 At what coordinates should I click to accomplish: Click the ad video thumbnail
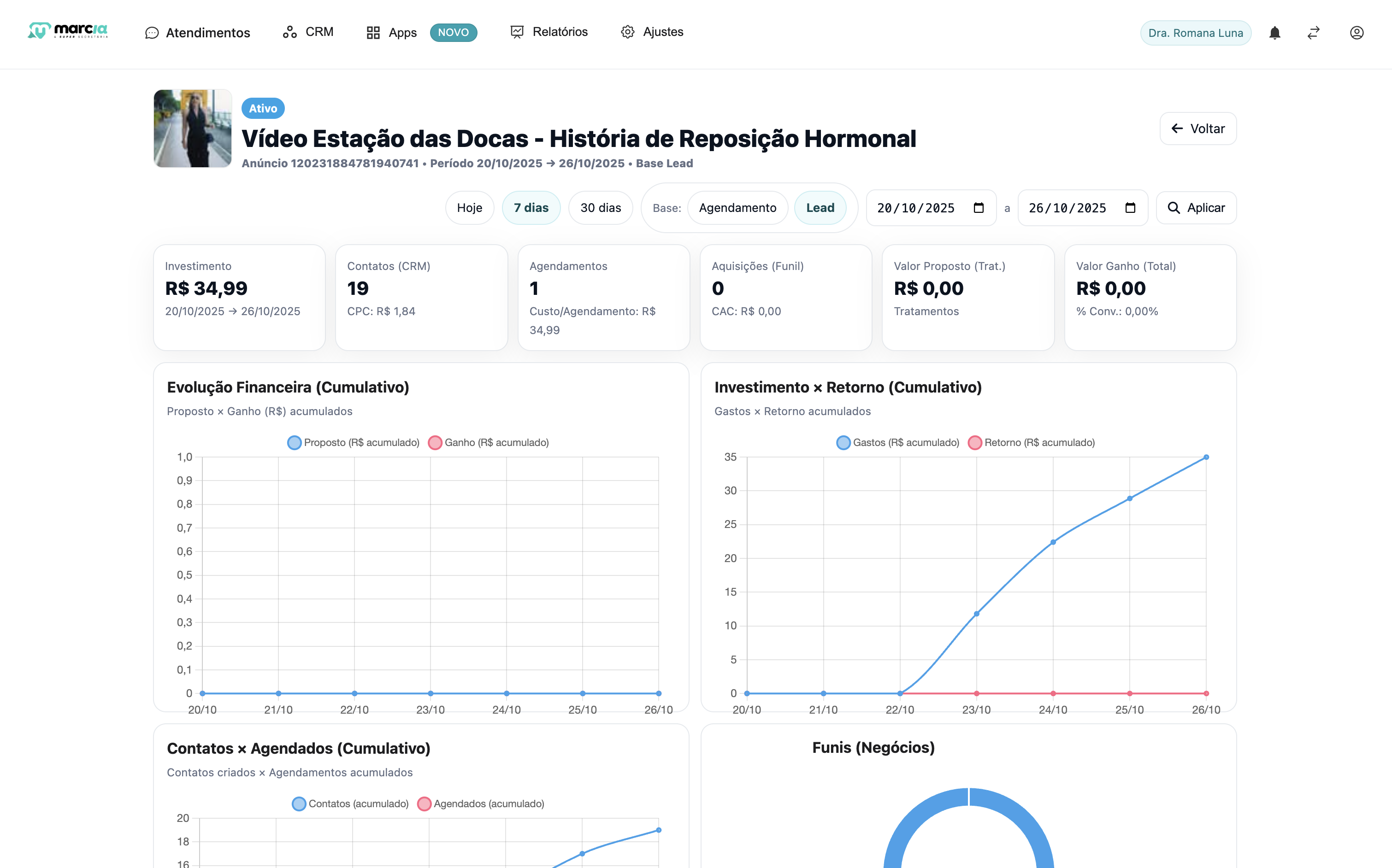193,129
